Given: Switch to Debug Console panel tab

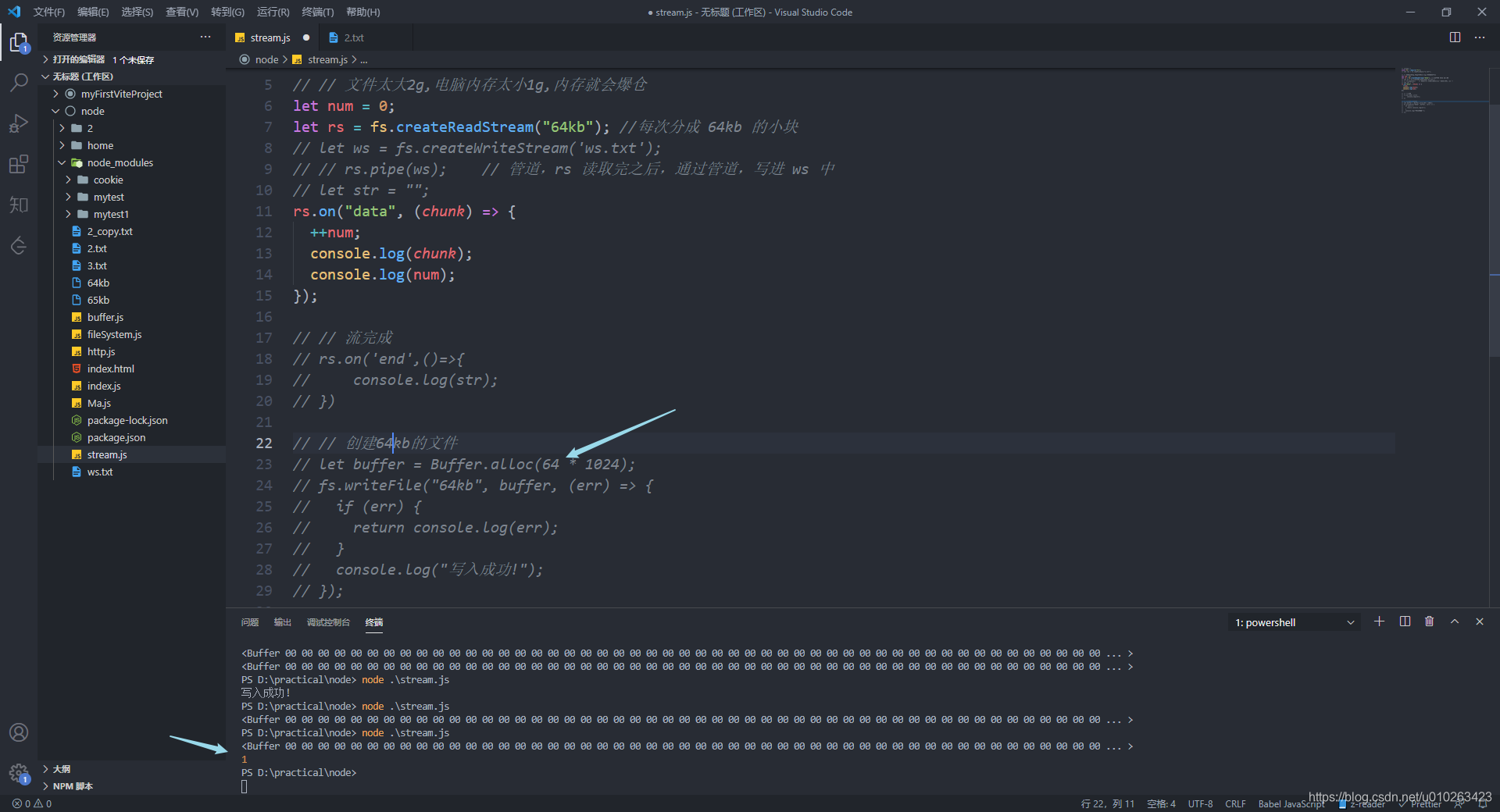Looking at the screenshot, I should (x=328, y=622).
